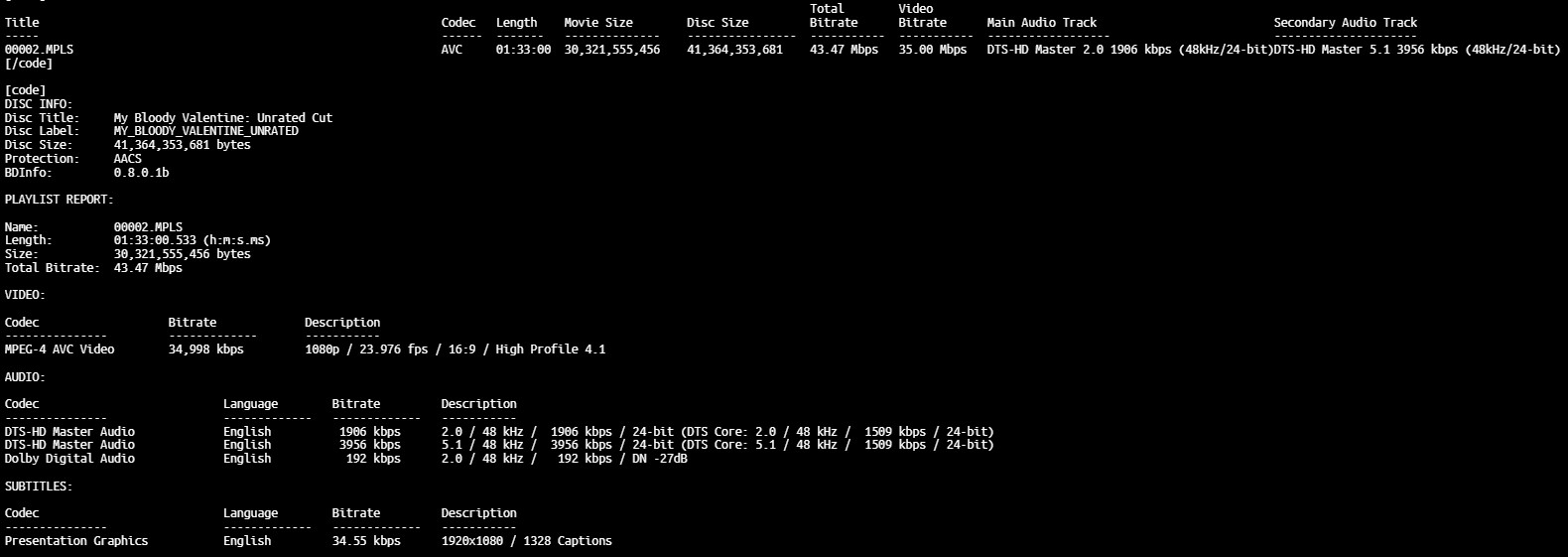The height and width of the screenshot is (557, 1568).
Task: Click the "MPEG-4 AVC Video" codec entry
Action: click(60, 349)
